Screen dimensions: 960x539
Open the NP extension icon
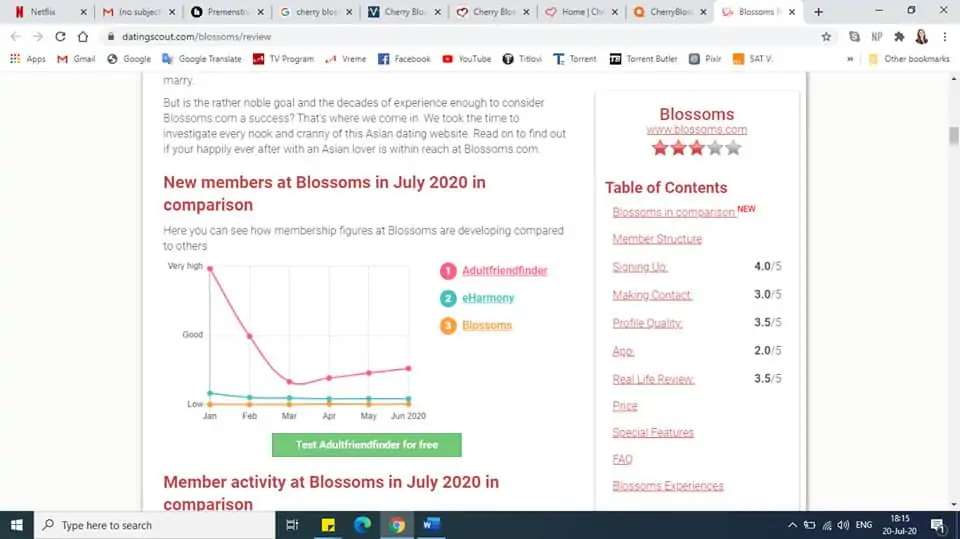coord(877,37)
